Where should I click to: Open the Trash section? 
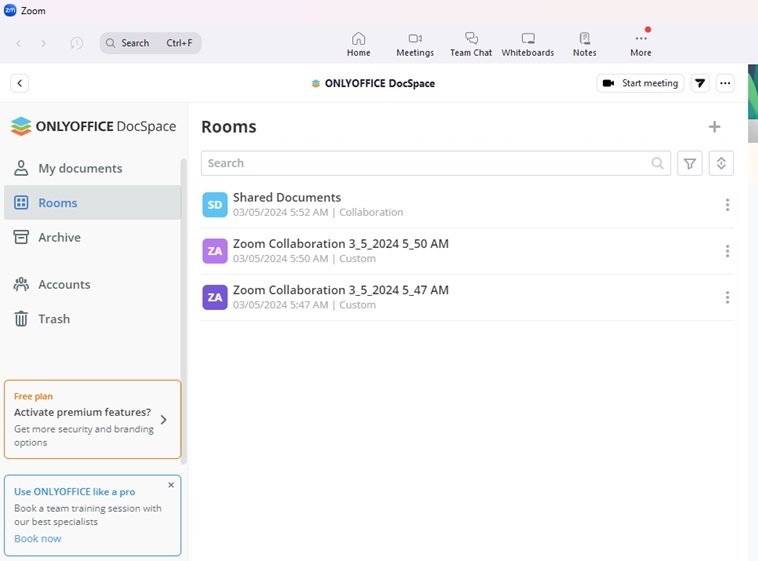[x=92, y=319]
